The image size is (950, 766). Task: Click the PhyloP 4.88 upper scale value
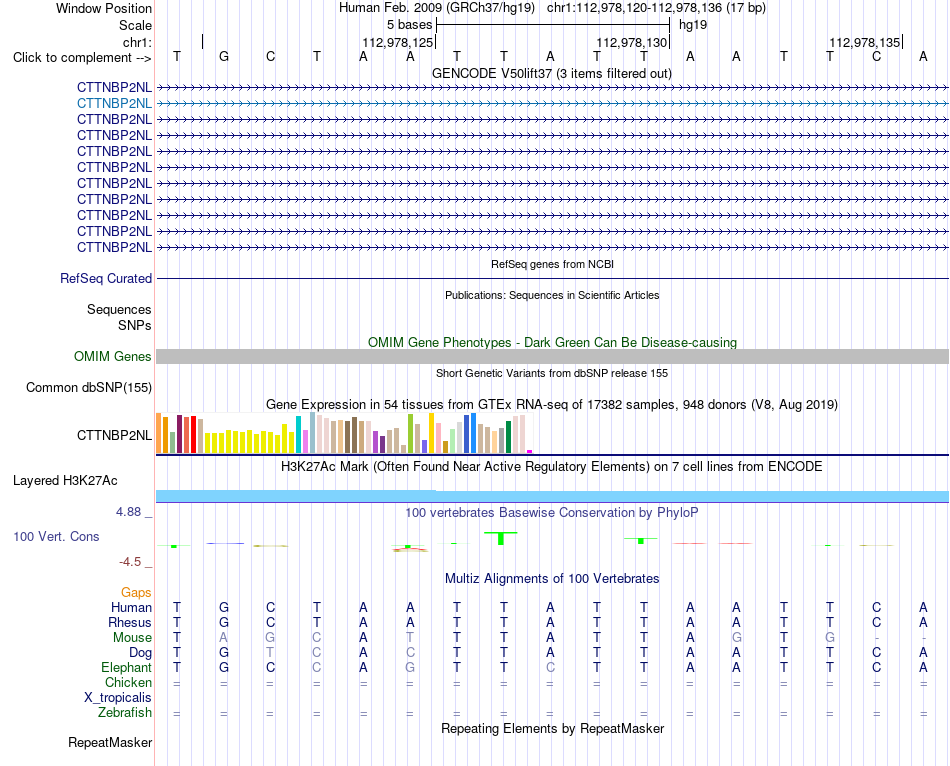tap(128, 512)
